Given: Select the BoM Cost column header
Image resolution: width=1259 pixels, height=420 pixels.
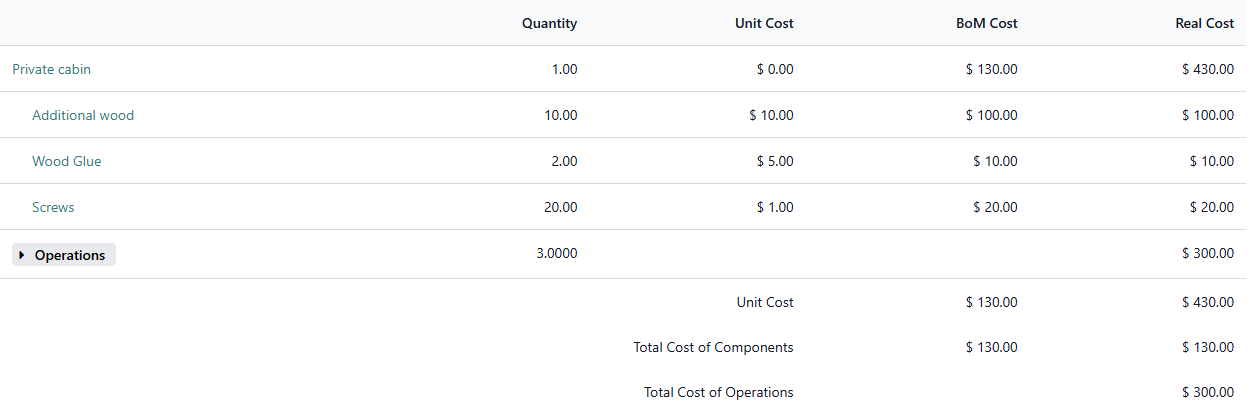Looking at the screenshot, I should (x=986, y=24).
